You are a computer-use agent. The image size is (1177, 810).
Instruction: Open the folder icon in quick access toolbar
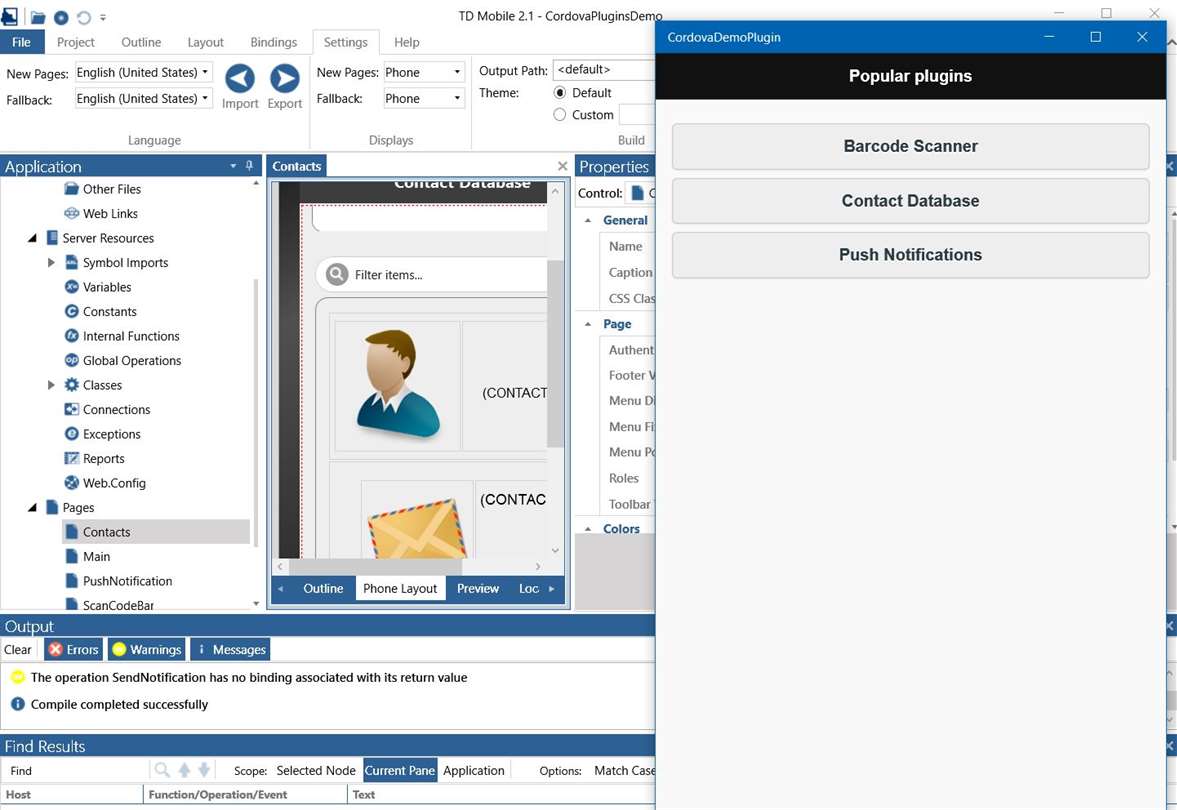point(38,17)
